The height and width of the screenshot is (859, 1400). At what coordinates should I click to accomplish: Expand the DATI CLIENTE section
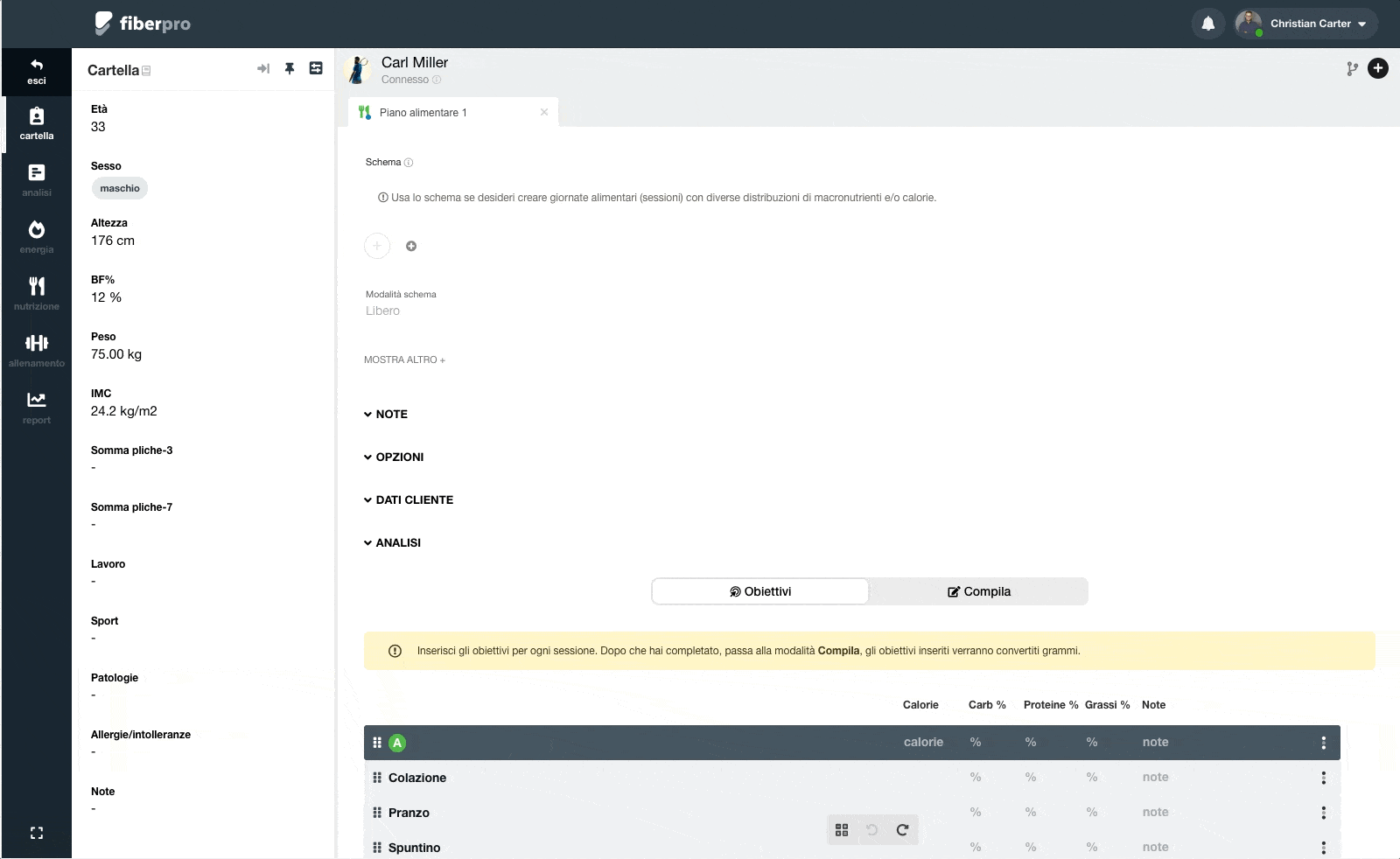click(409, 500)
